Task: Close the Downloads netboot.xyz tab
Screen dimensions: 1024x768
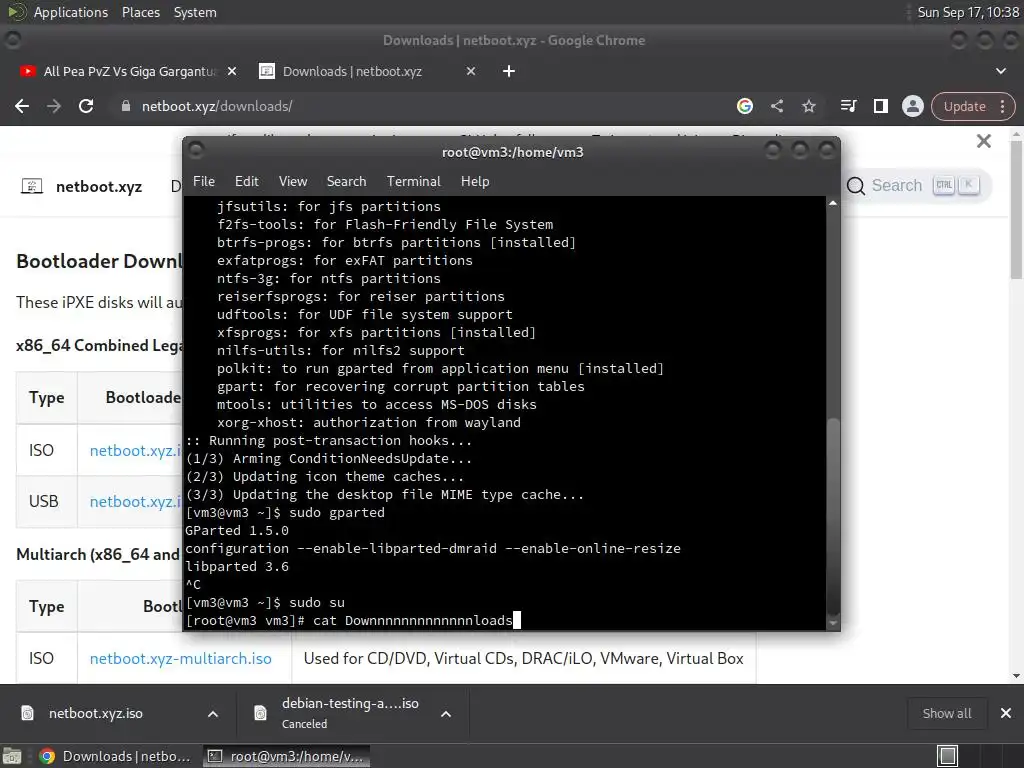Action: coord(471,71)
